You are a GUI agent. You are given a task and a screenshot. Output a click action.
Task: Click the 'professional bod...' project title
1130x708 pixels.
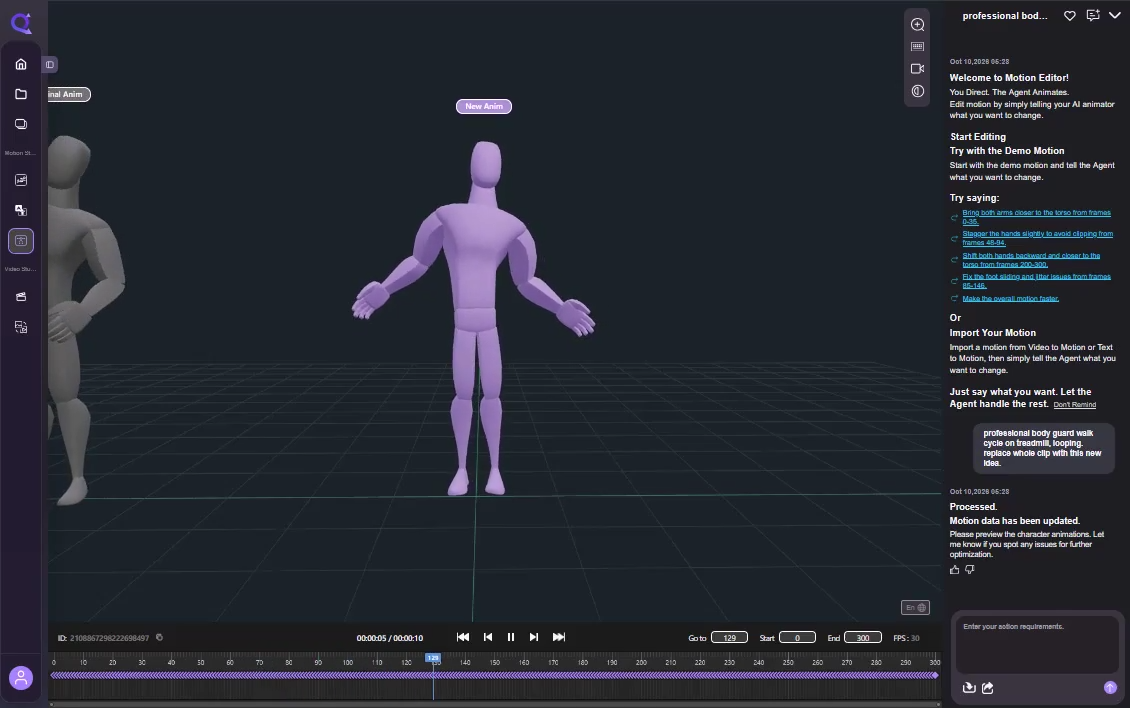(1005, 16)
